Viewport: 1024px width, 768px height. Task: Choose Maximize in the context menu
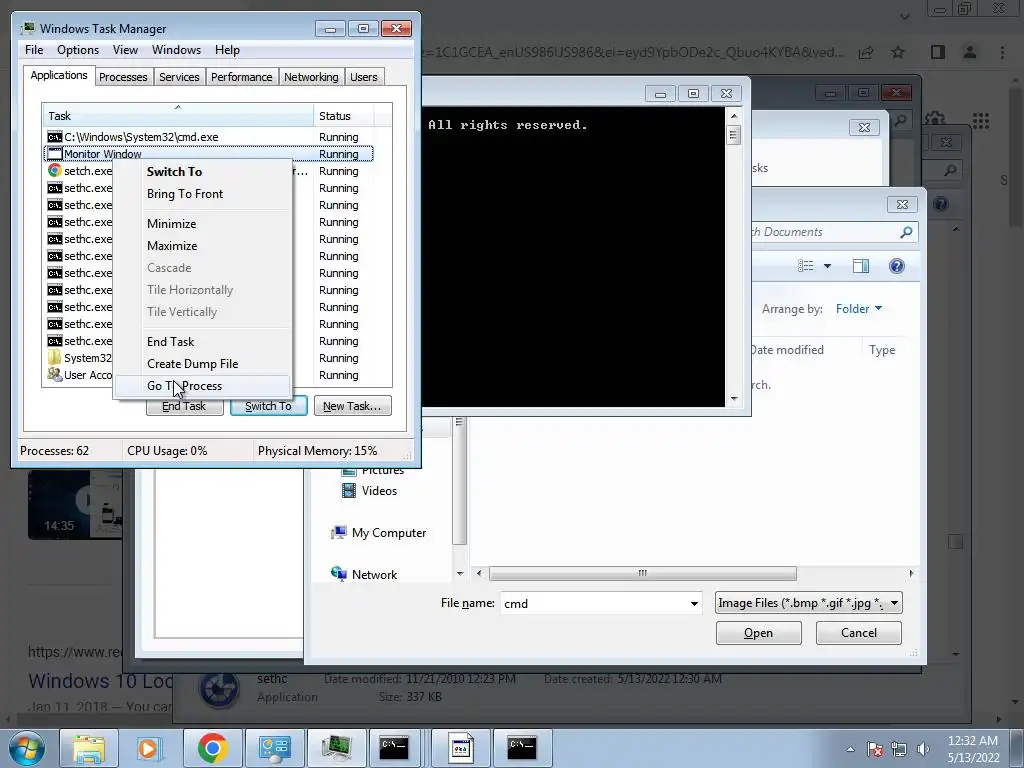point(202,246)
